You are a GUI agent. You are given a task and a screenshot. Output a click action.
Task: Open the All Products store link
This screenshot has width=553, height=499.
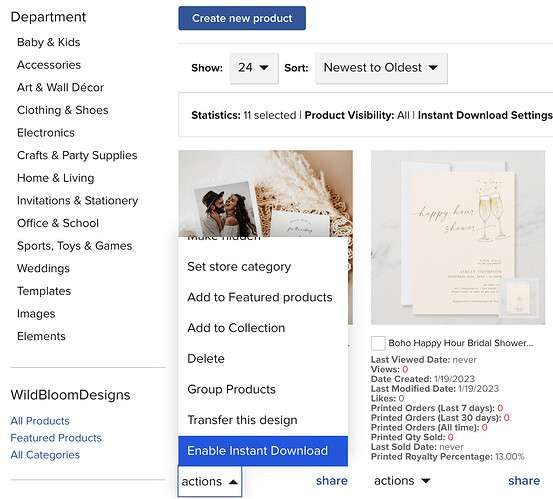tap(40, 421)
